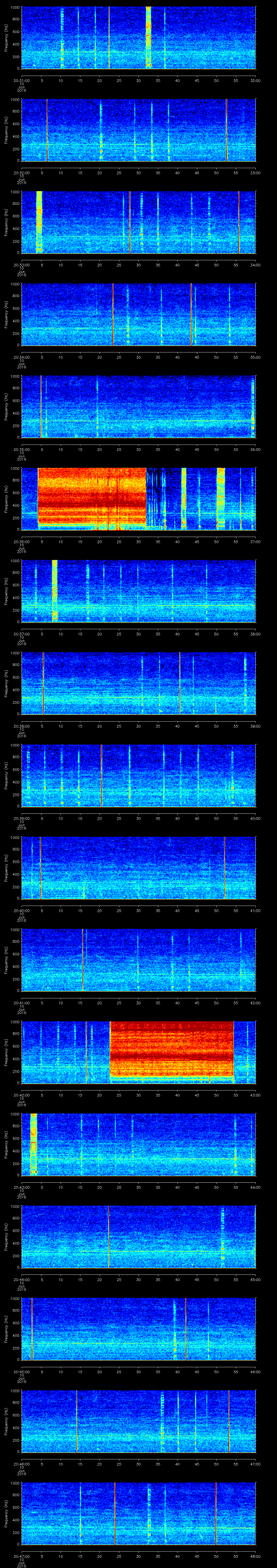Image resolution: width=277 pixels, height=1568 pixels.
Task: Select the spectrogram panel starting at 20:35:00
Action: point(138,407)
